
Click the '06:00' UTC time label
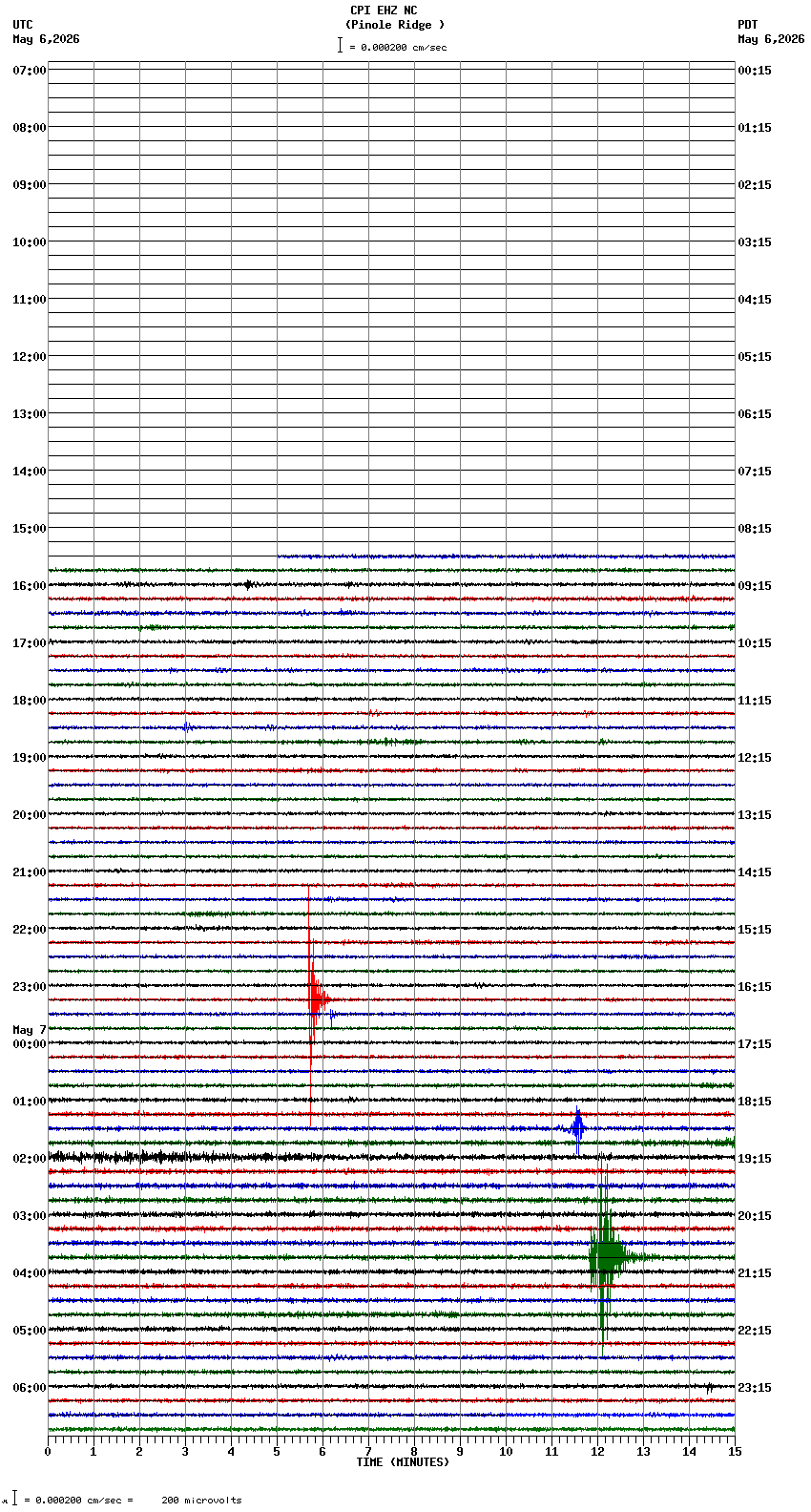click(x=30, y=1388)
